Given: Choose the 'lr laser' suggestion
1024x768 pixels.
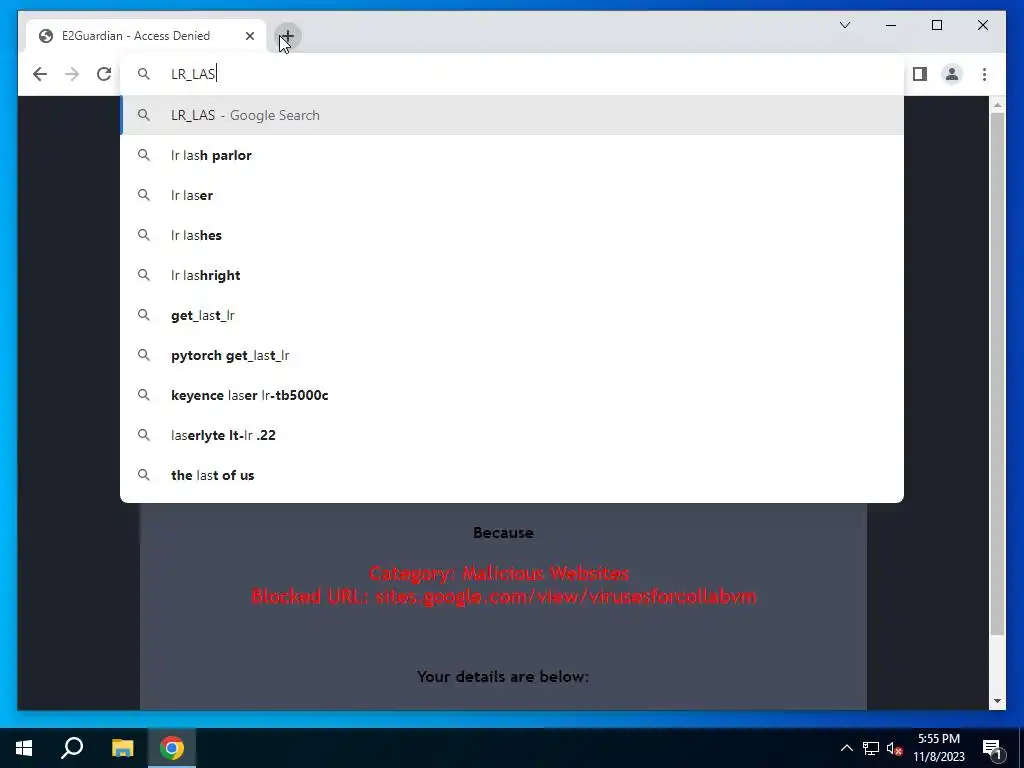Looking at the screenshot, I should pos(512,195).
